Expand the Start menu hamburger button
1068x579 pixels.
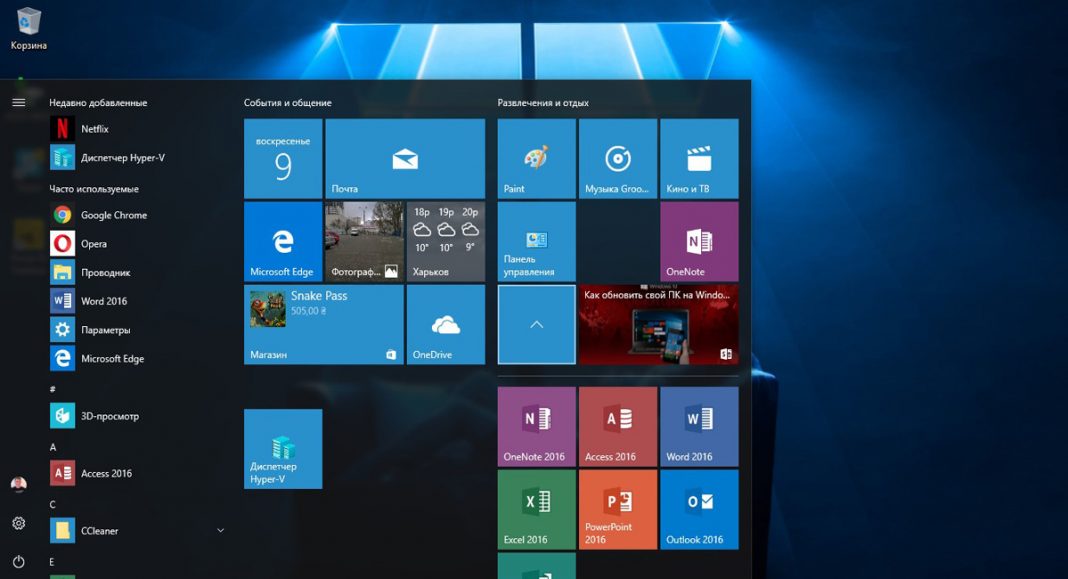[x=18, y=102]
